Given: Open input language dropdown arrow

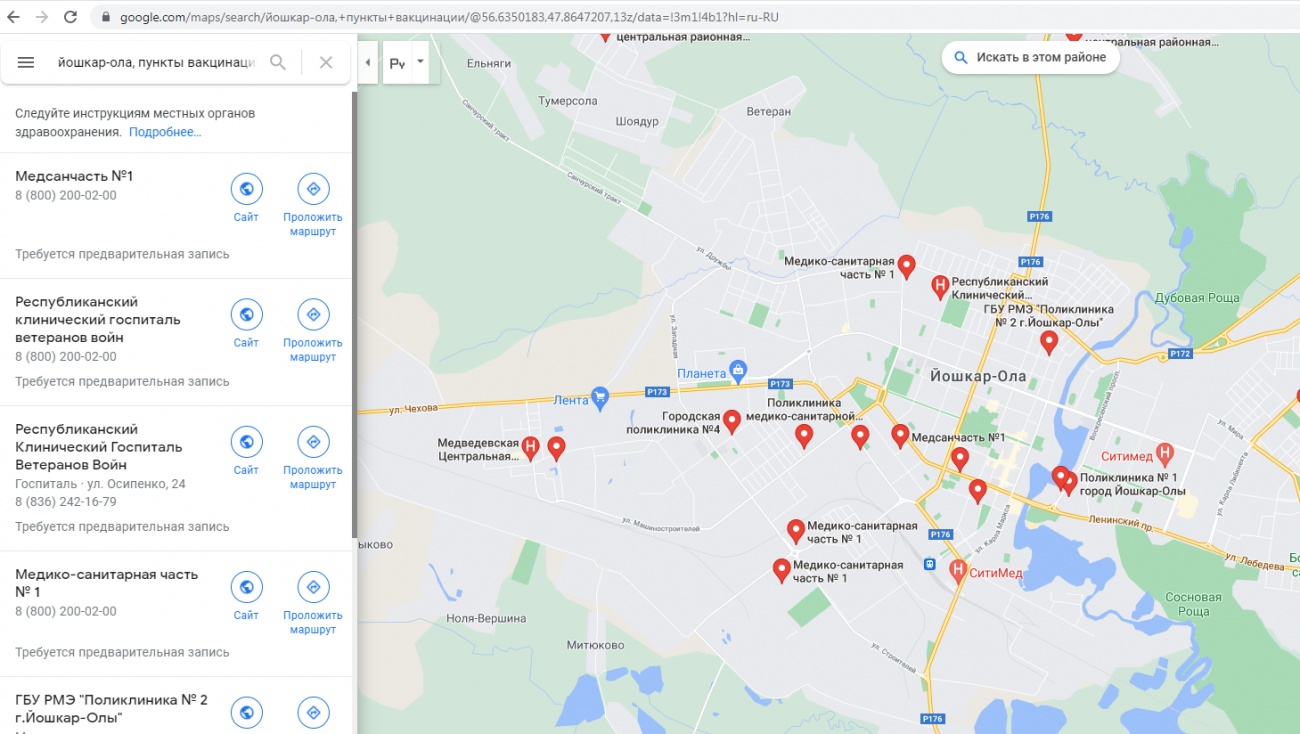Looking at the screenshot, I should click(420, 62).
